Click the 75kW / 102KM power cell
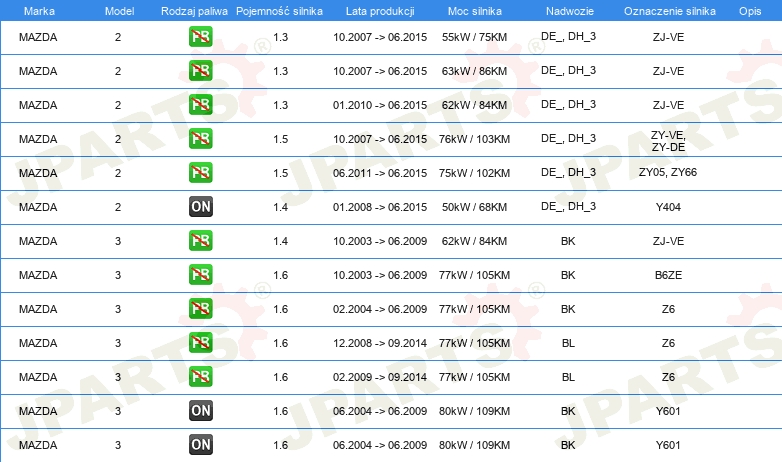 [x=474, y=173]
